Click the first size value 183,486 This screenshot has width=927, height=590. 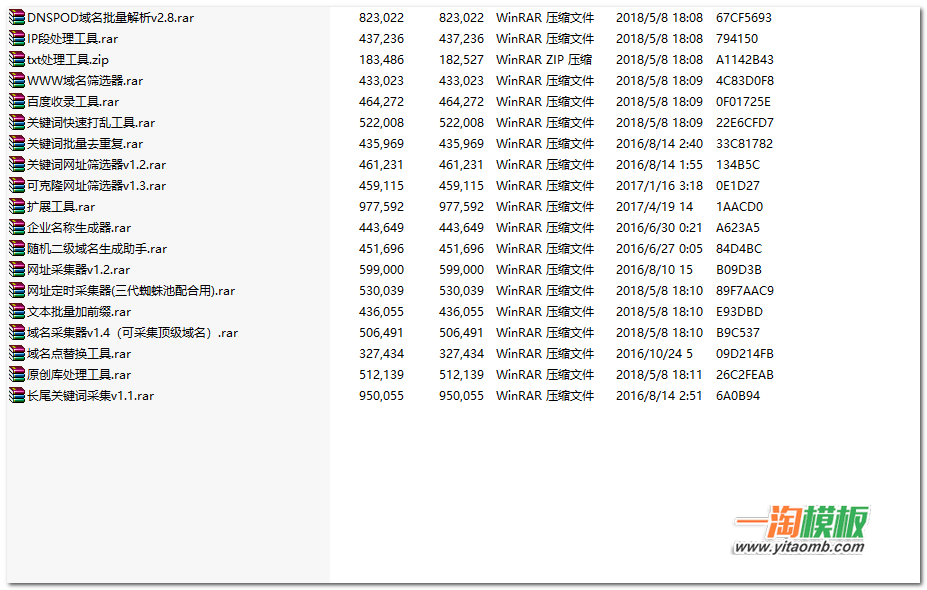(381, 60)
